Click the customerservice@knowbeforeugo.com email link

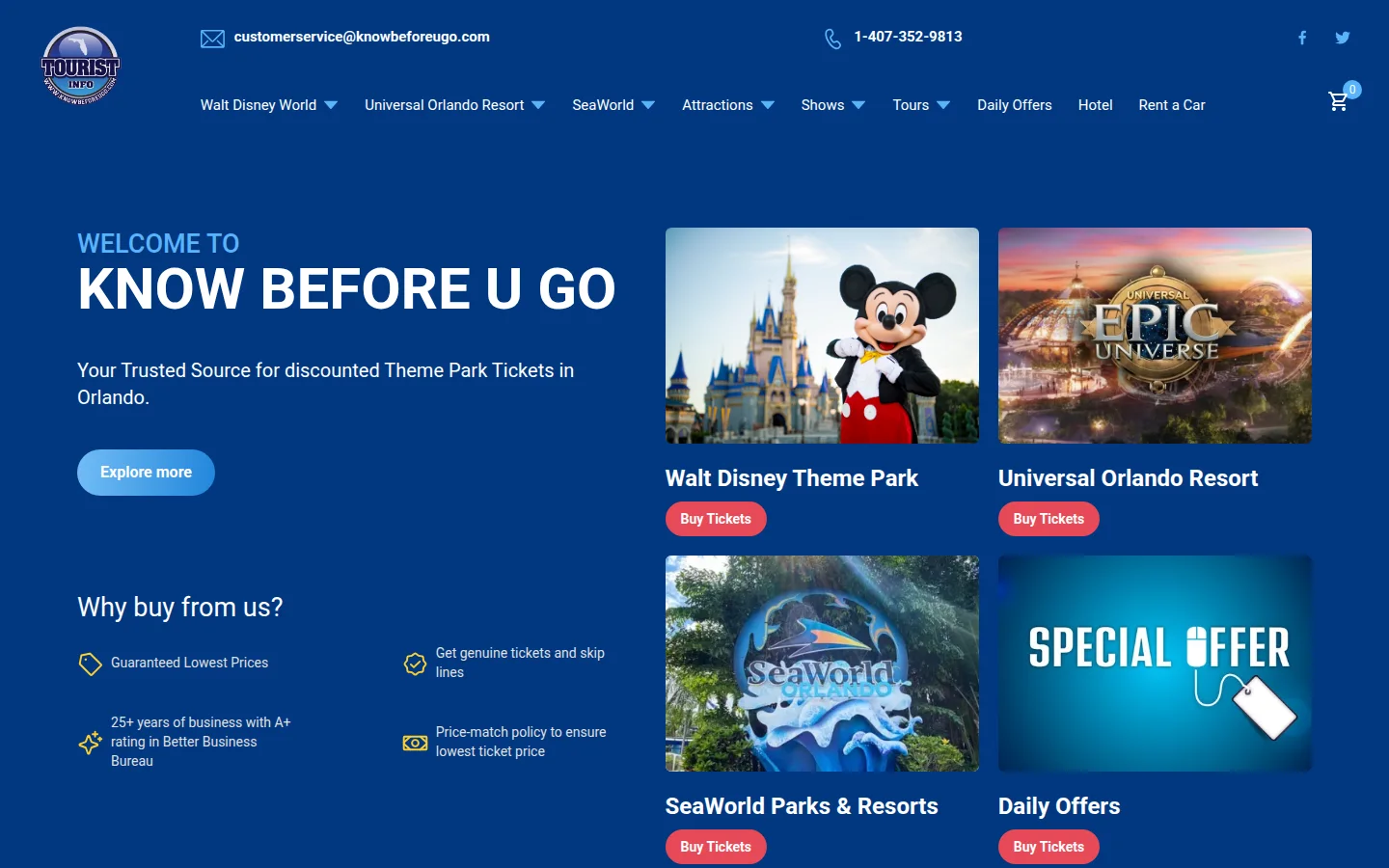coord(362,37)
